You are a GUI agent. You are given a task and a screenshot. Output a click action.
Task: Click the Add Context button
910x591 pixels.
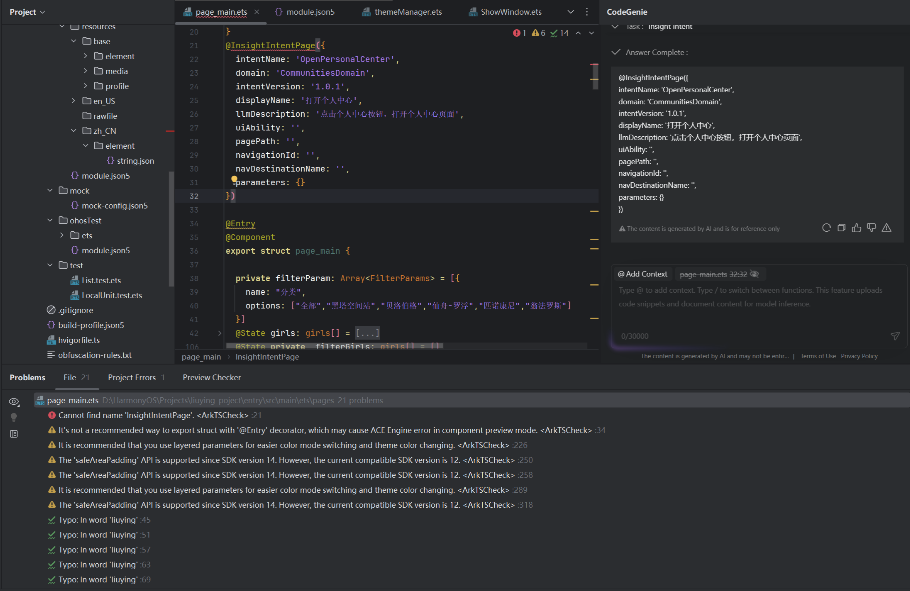pyautogui.click(x=642, y=274)
